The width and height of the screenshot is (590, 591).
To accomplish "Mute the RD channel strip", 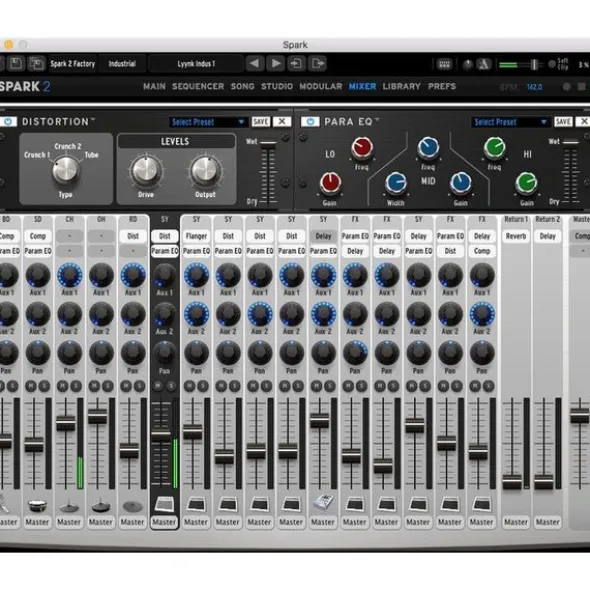I will 126,386.
